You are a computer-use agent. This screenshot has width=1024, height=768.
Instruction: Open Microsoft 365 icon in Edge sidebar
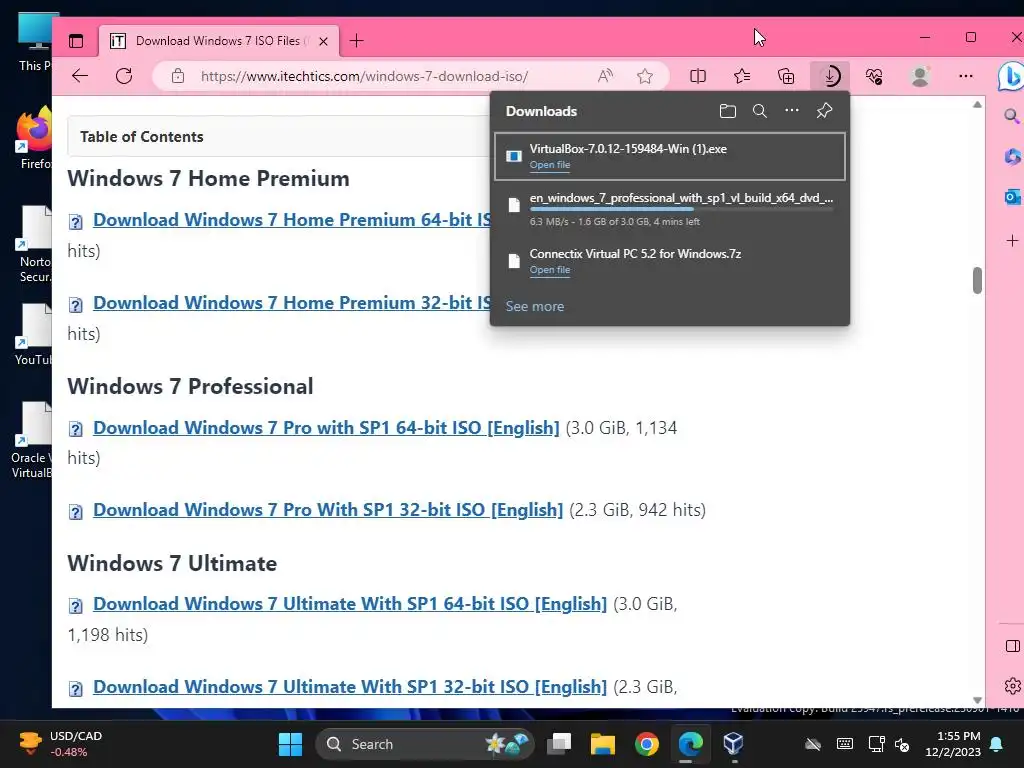tap(1012, 157)
